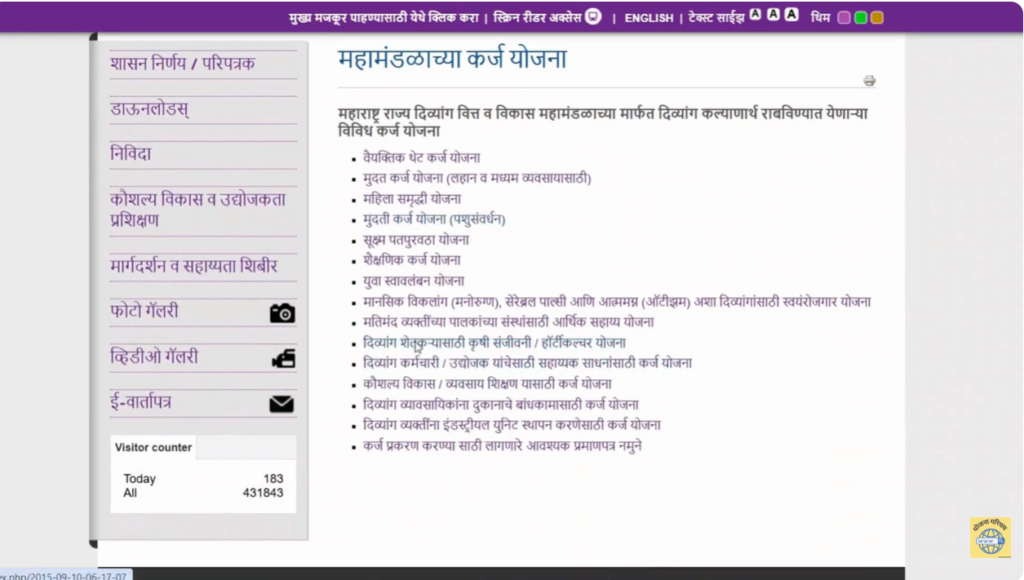Switch the site language to ENGLISH

click(x=649, y=18)
